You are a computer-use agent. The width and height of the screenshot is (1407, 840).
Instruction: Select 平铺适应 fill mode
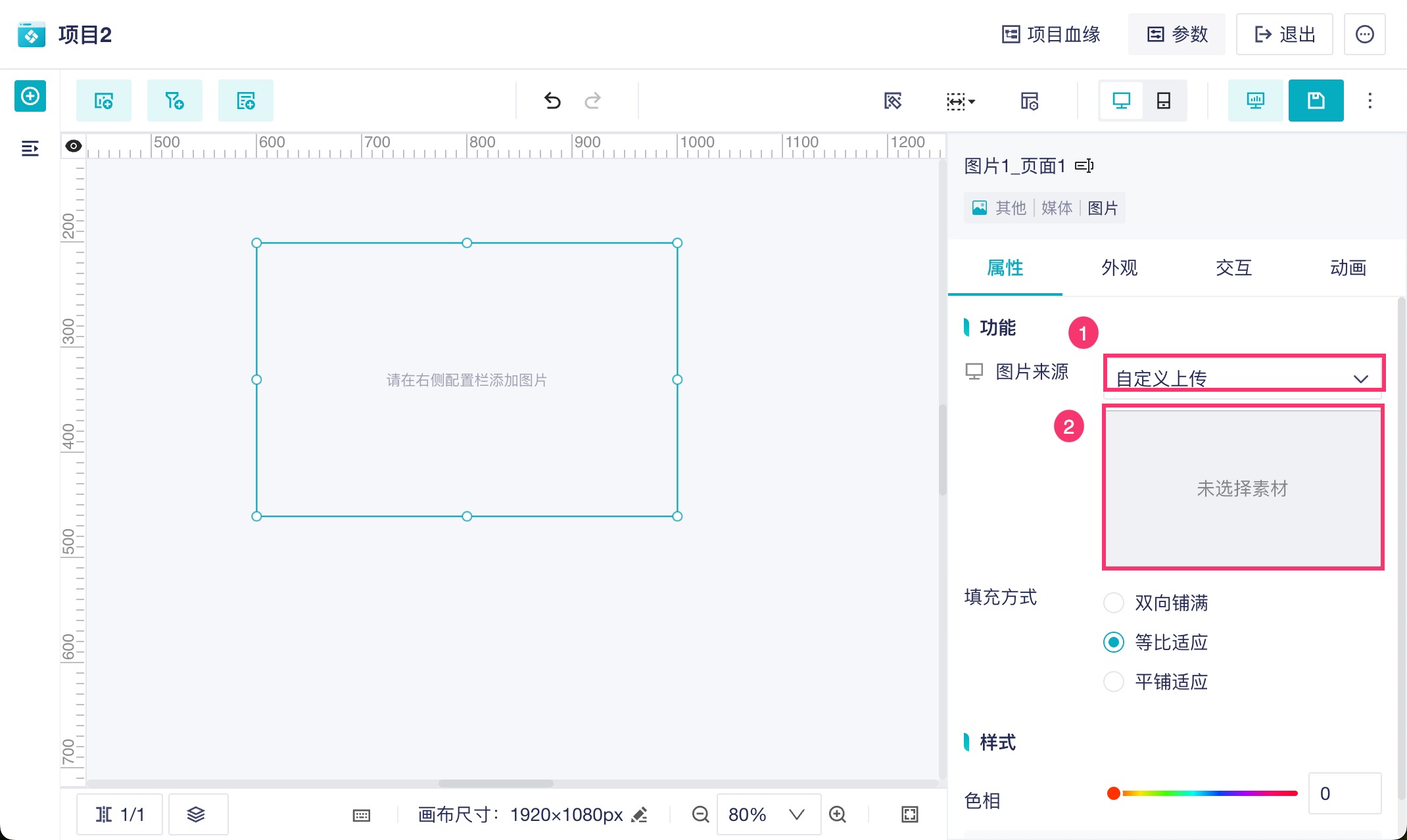tap(1114, 682)
